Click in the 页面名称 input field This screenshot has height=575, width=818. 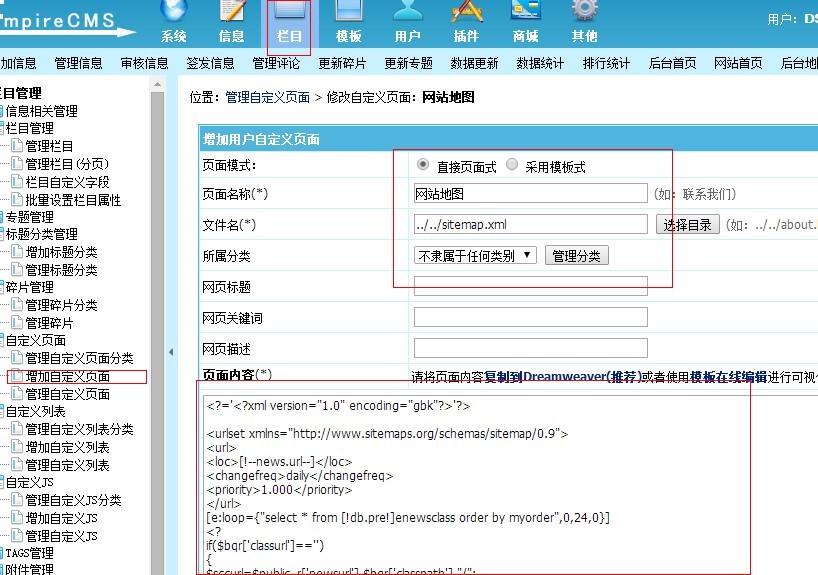pos(531,194)
